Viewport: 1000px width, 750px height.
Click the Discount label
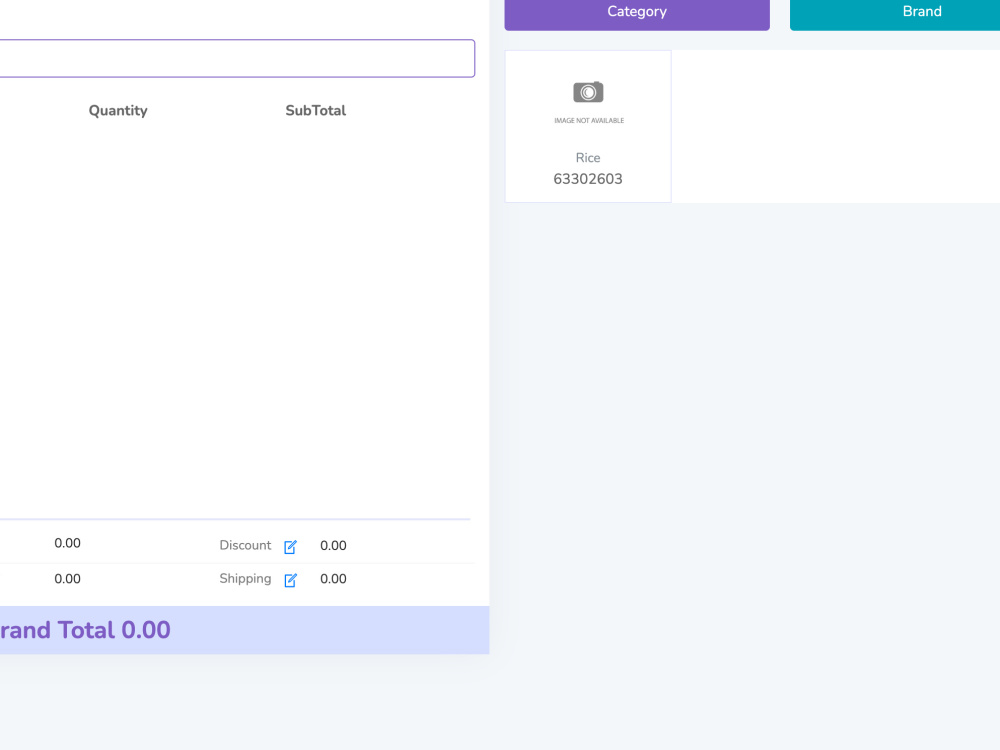(245, 545)
